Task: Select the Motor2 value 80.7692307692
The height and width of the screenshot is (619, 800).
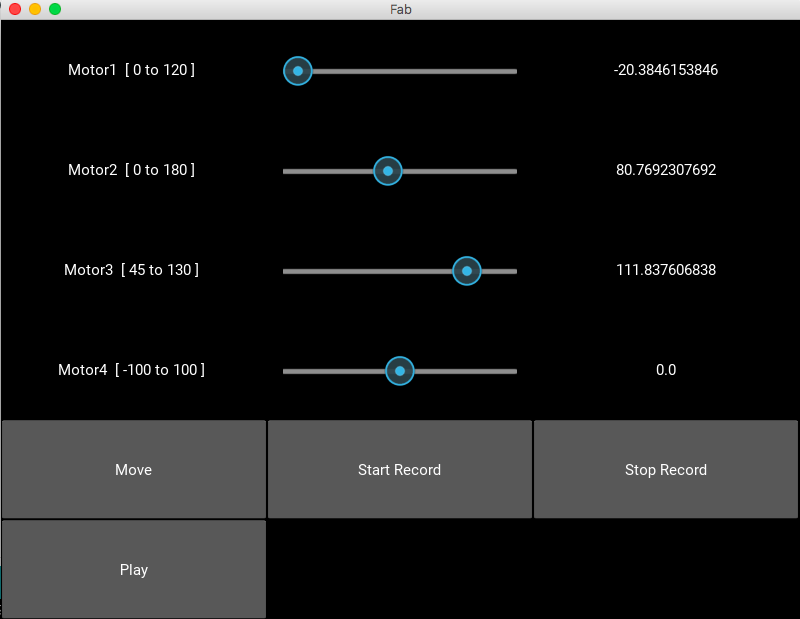Action: pyautogui.click(x=666, y=170)
